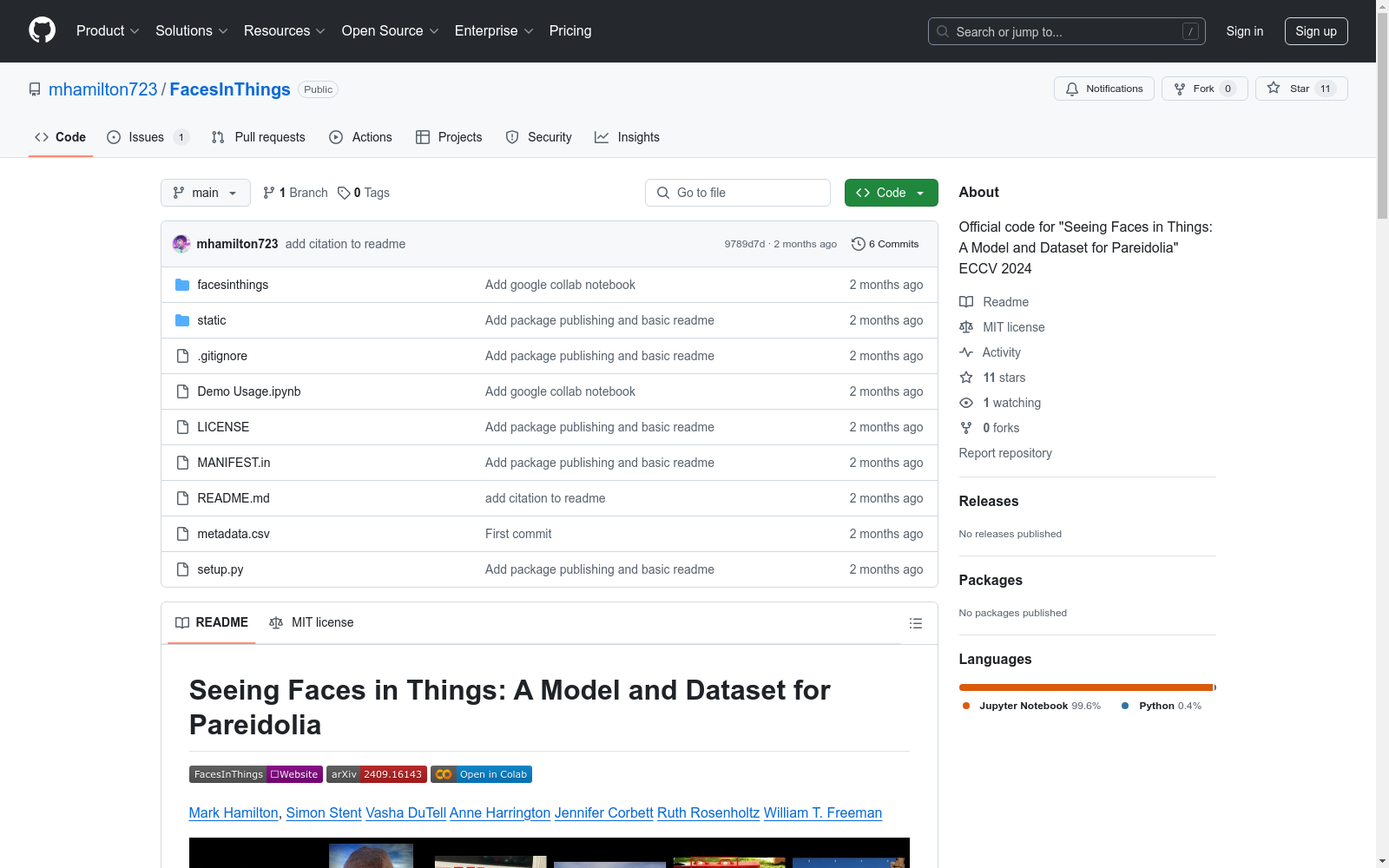Open the Notifications bell button
Viewport: 1389px width, 868px height.
pyautogui.click(x=1103, y=89)
